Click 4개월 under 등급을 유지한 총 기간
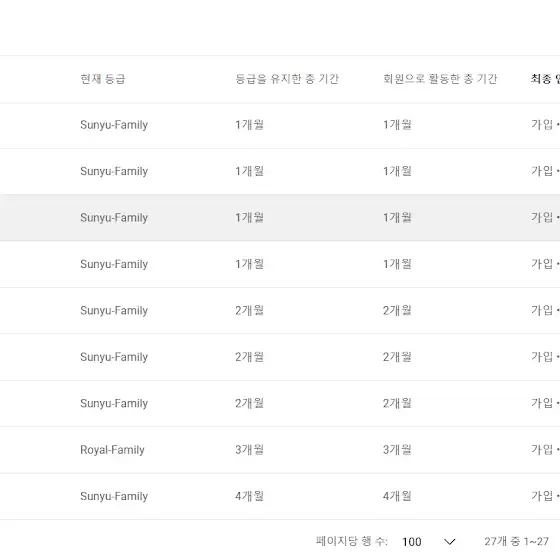 (249, 496)
